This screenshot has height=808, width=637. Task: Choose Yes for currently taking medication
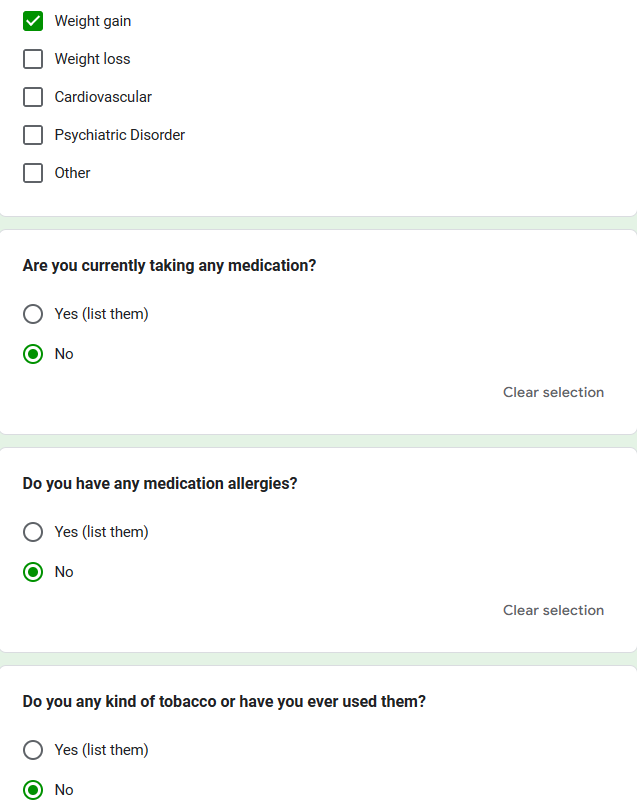pos(33,314)
